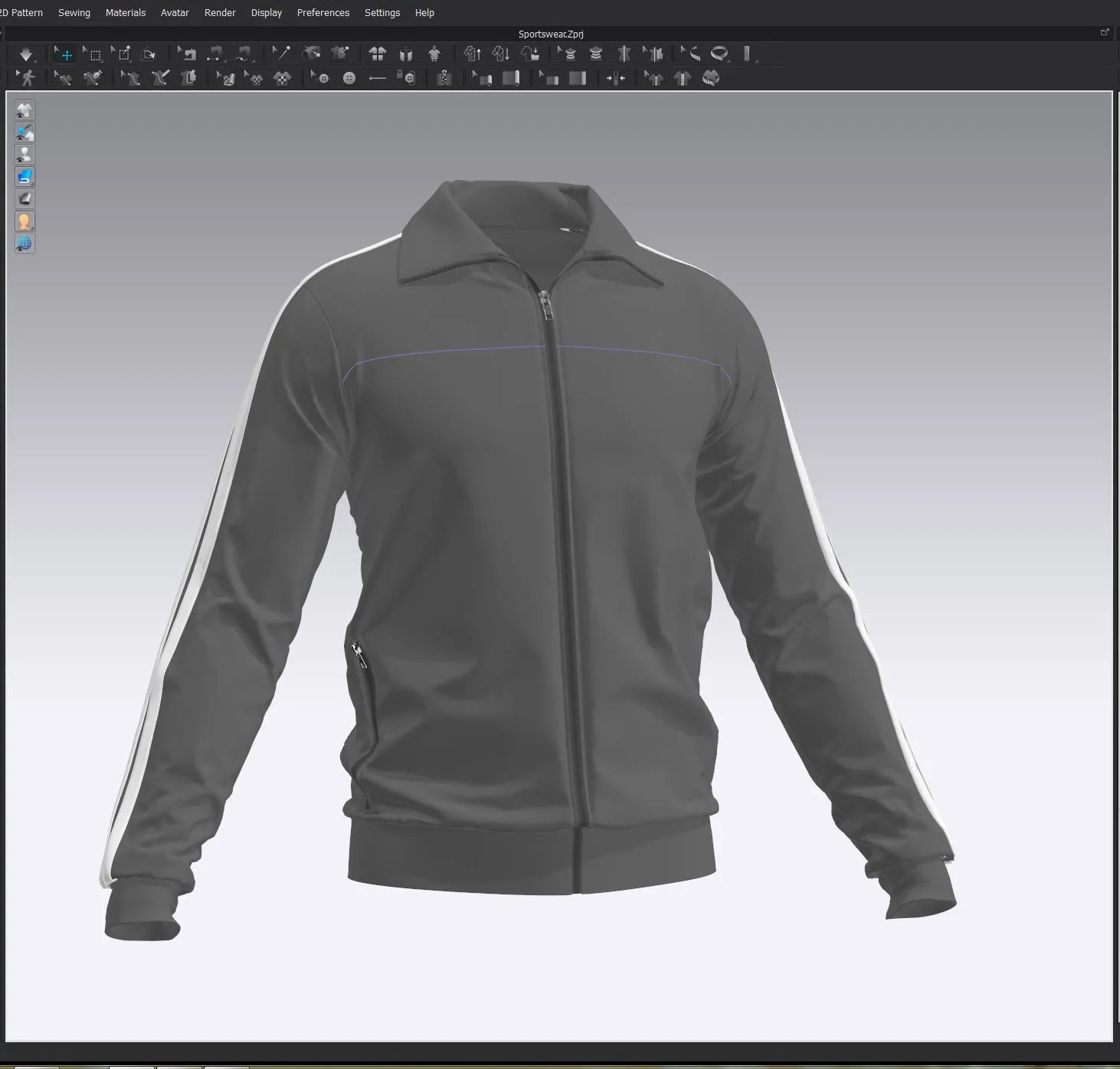The image size is (1120, 1069).
Task: Open the Preferences menu
Action: coord(323,13)
